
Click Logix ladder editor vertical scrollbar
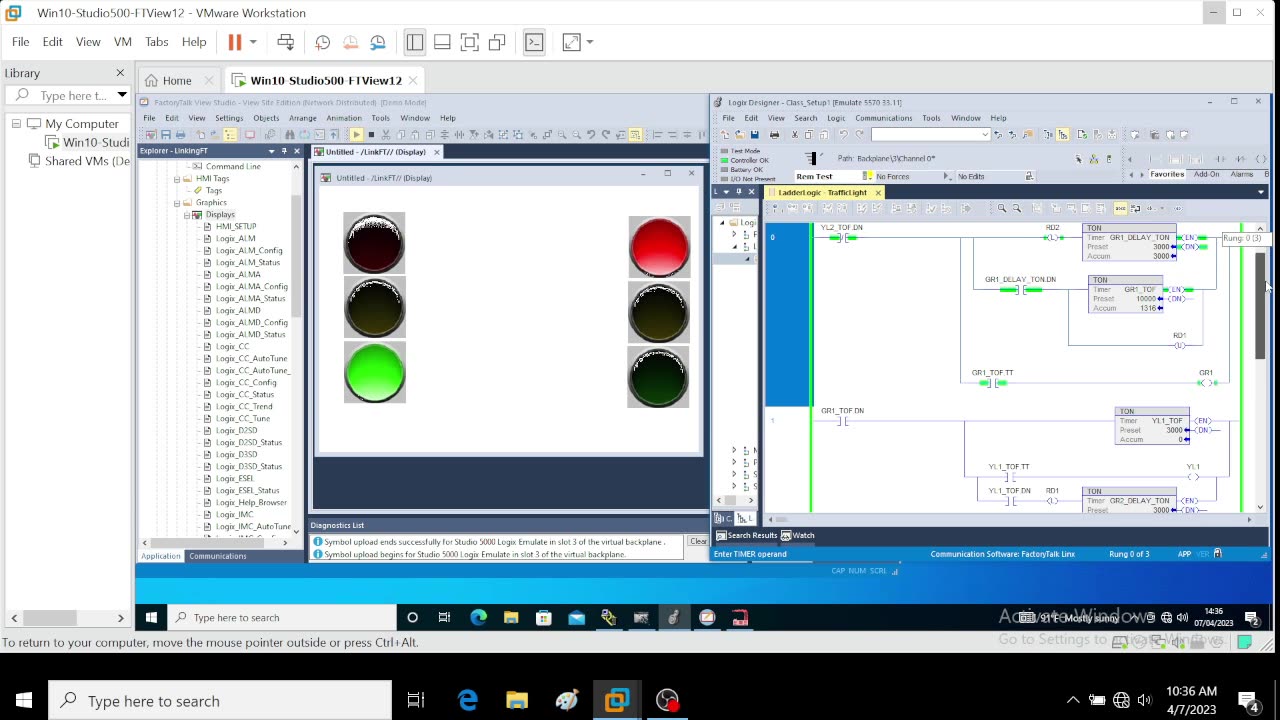pyautogui.click(x=1261, y=305)
